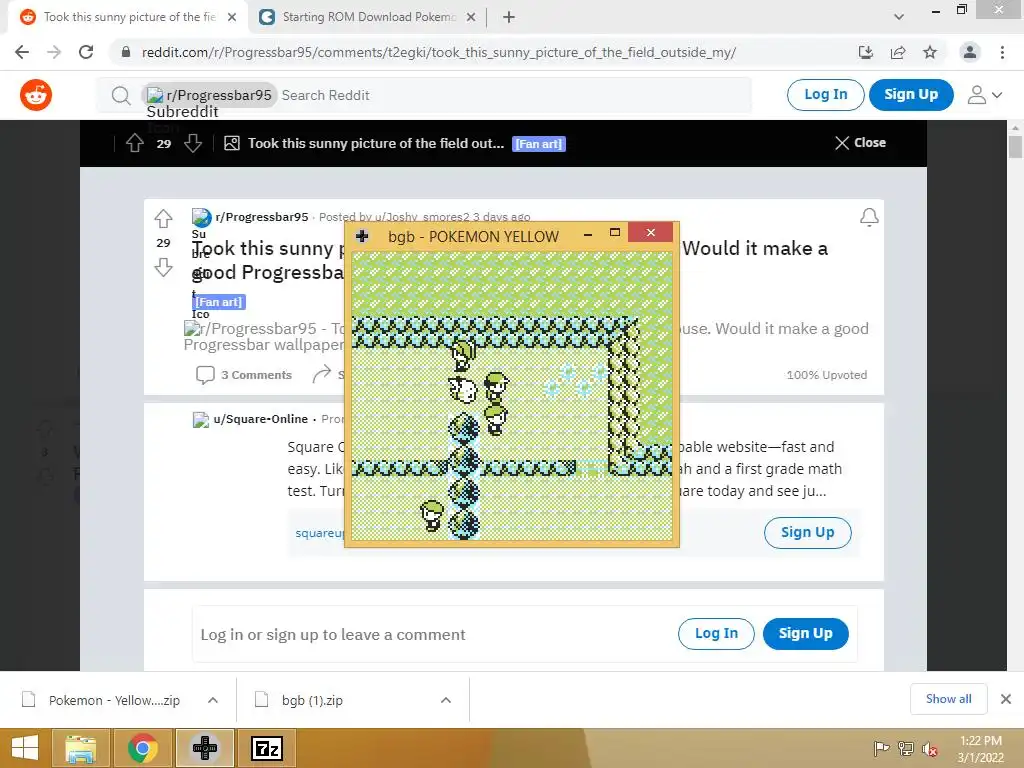Click the Fan art flair under post title
1024x768 pixels.
(219, 302)
